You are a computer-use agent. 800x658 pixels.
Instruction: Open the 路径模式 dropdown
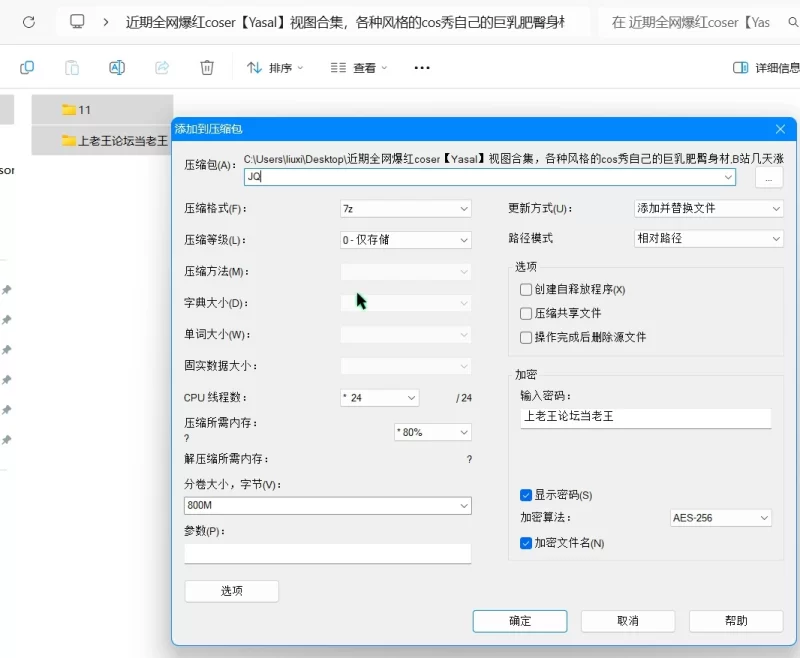tap(708, 238)
